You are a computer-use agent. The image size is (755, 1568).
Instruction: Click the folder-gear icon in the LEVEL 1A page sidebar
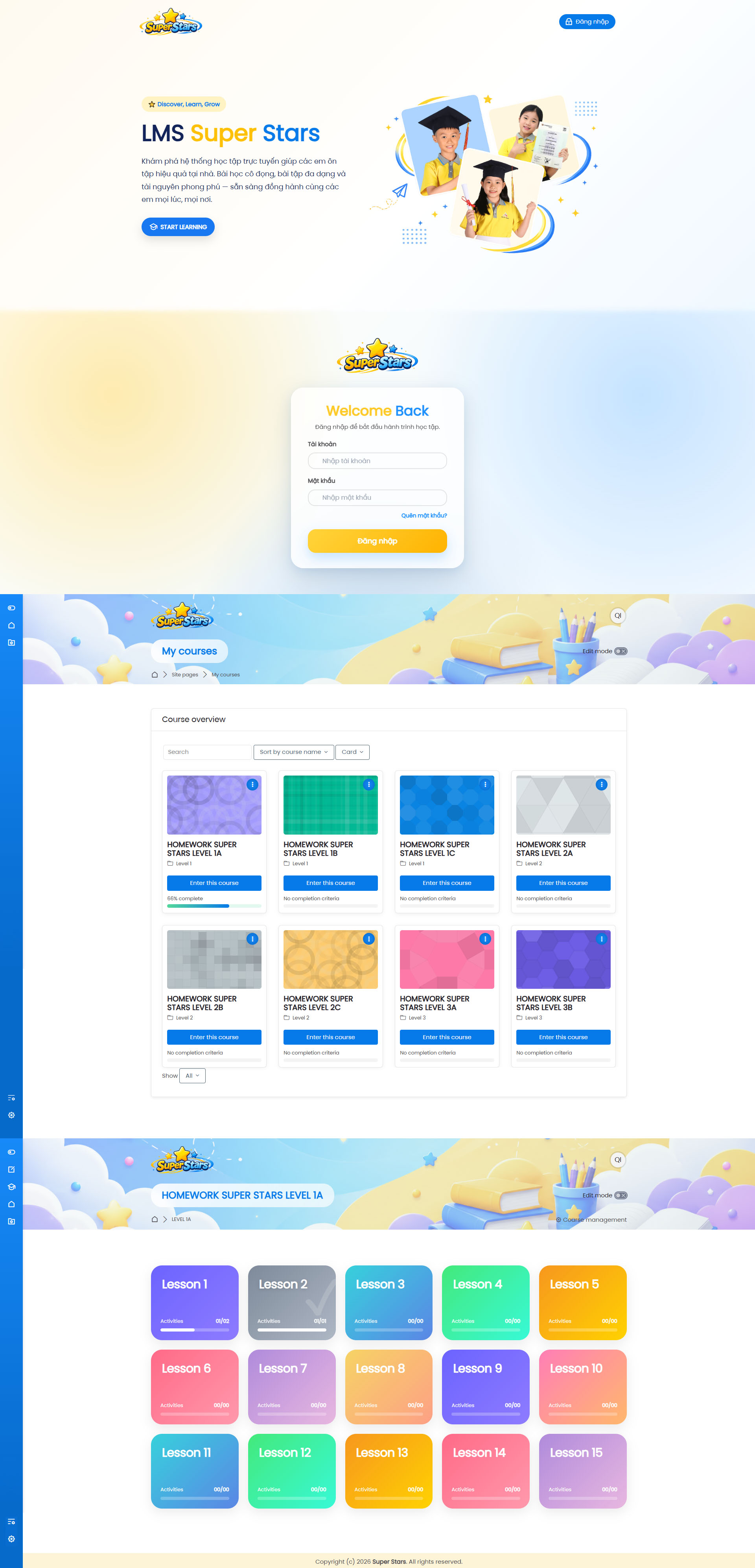11,1221
